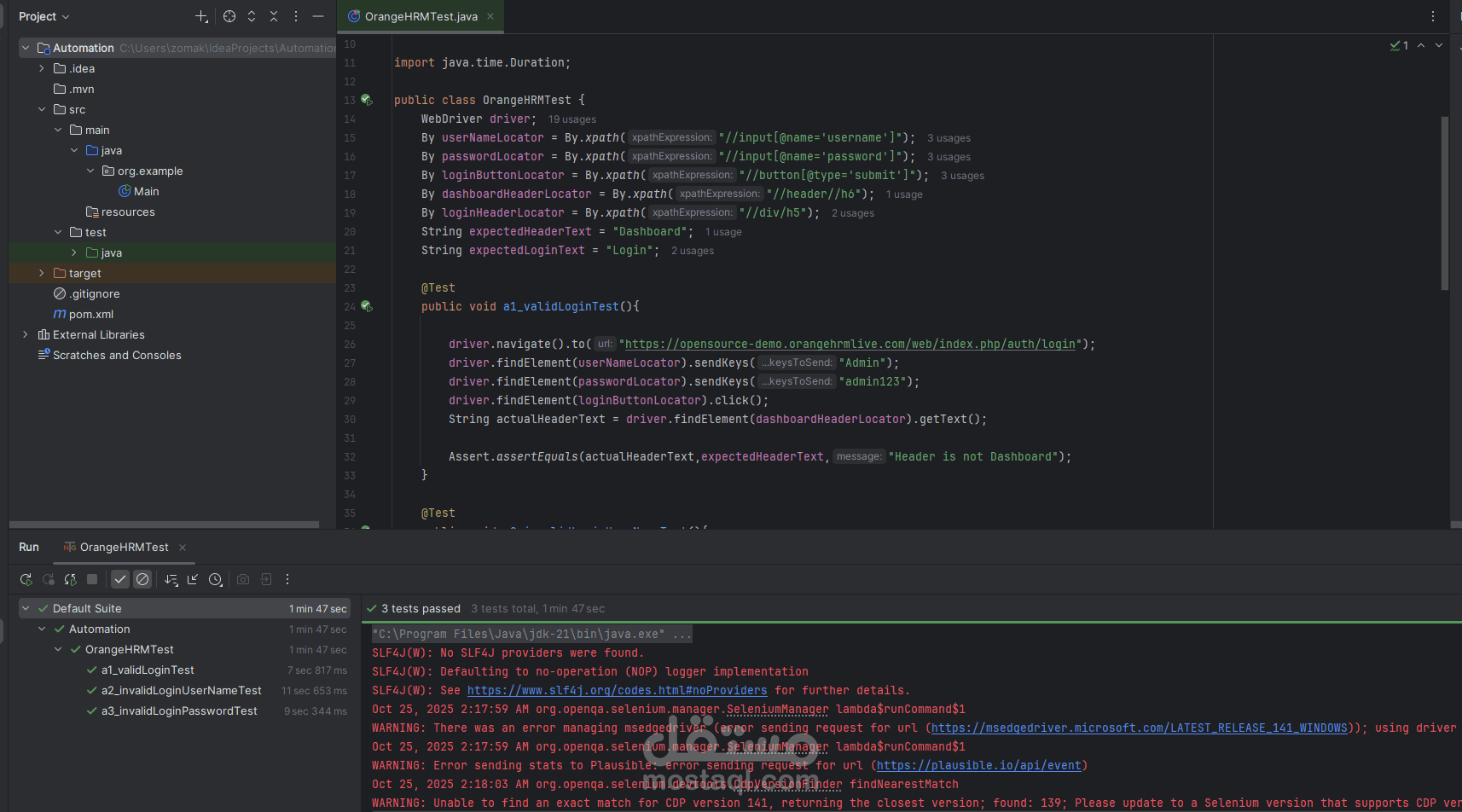Open the orangehrmlive login URL in code

click(850, 345)
